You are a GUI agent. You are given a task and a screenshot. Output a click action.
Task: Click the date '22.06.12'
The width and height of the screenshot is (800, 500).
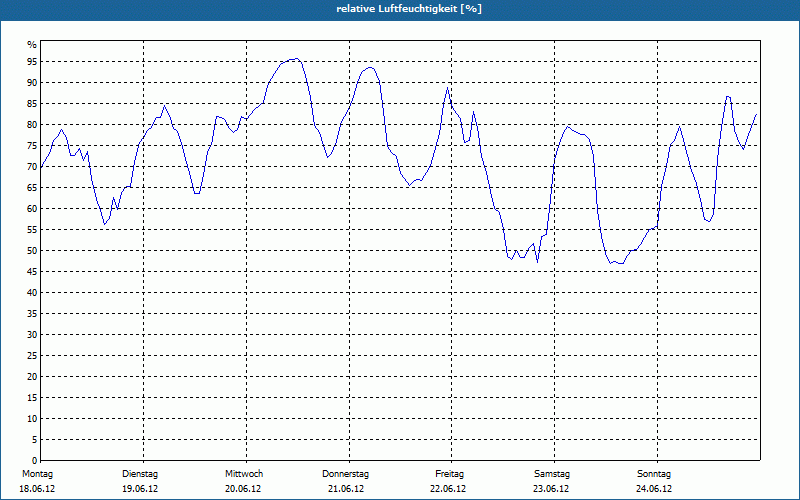tap(448, 489)
